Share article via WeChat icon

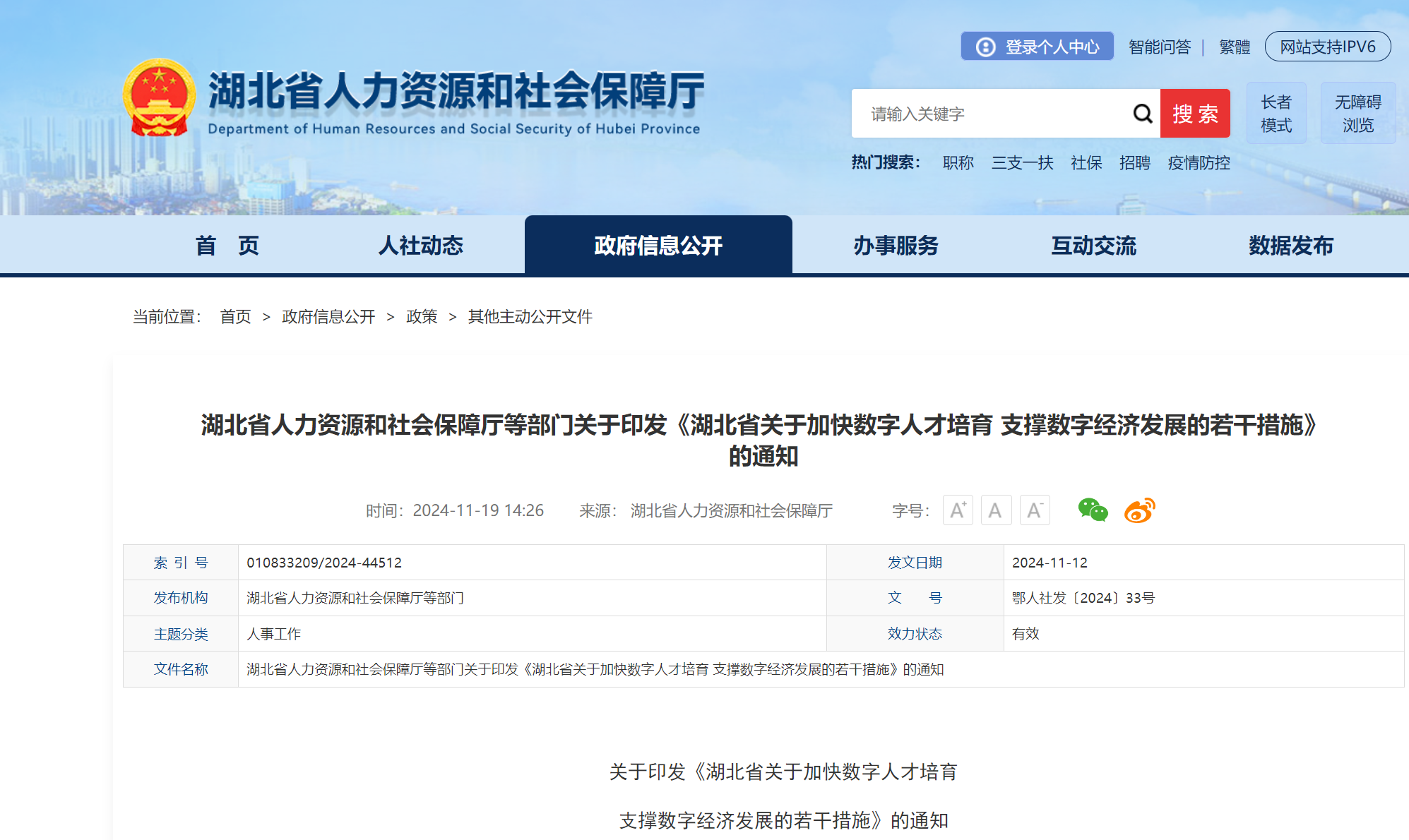(1093, 510)
